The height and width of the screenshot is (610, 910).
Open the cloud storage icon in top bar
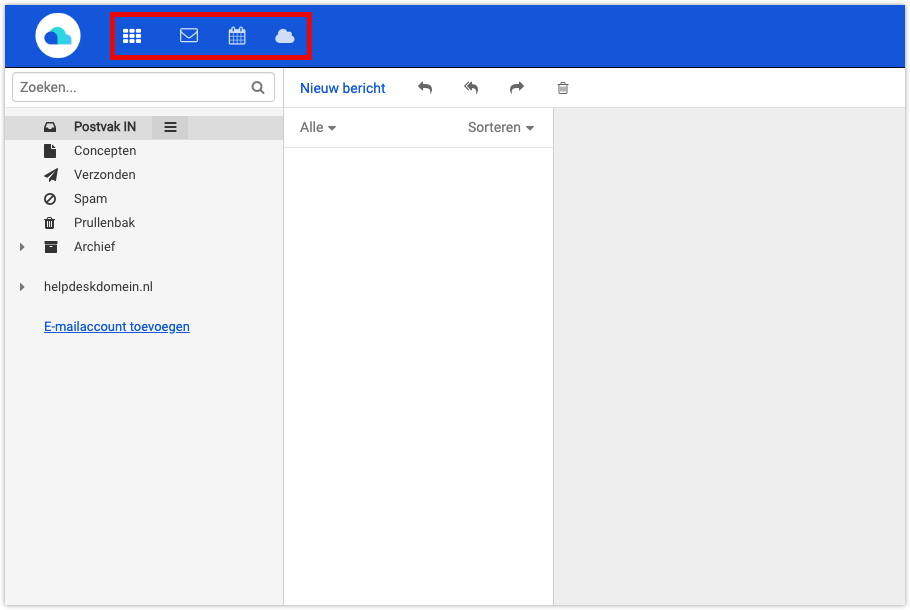click(285, 35)
